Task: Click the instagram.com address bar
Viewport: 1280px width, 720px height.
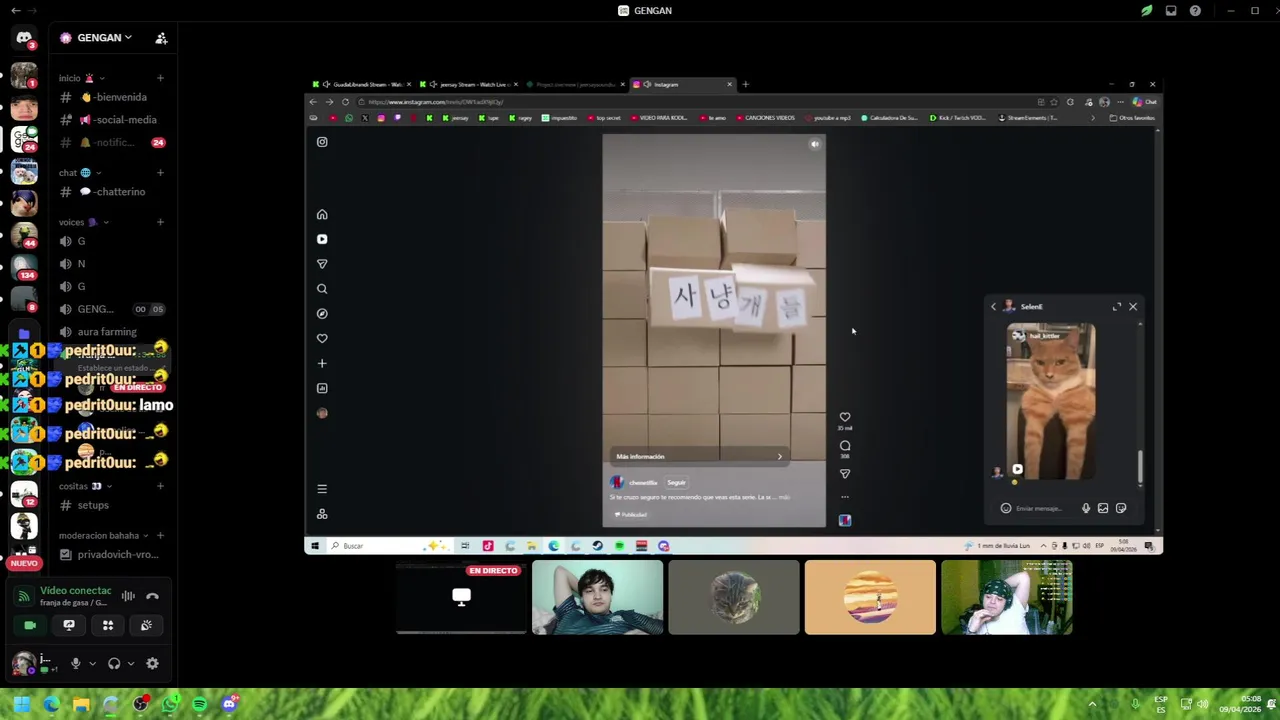Action: [694, 102]
